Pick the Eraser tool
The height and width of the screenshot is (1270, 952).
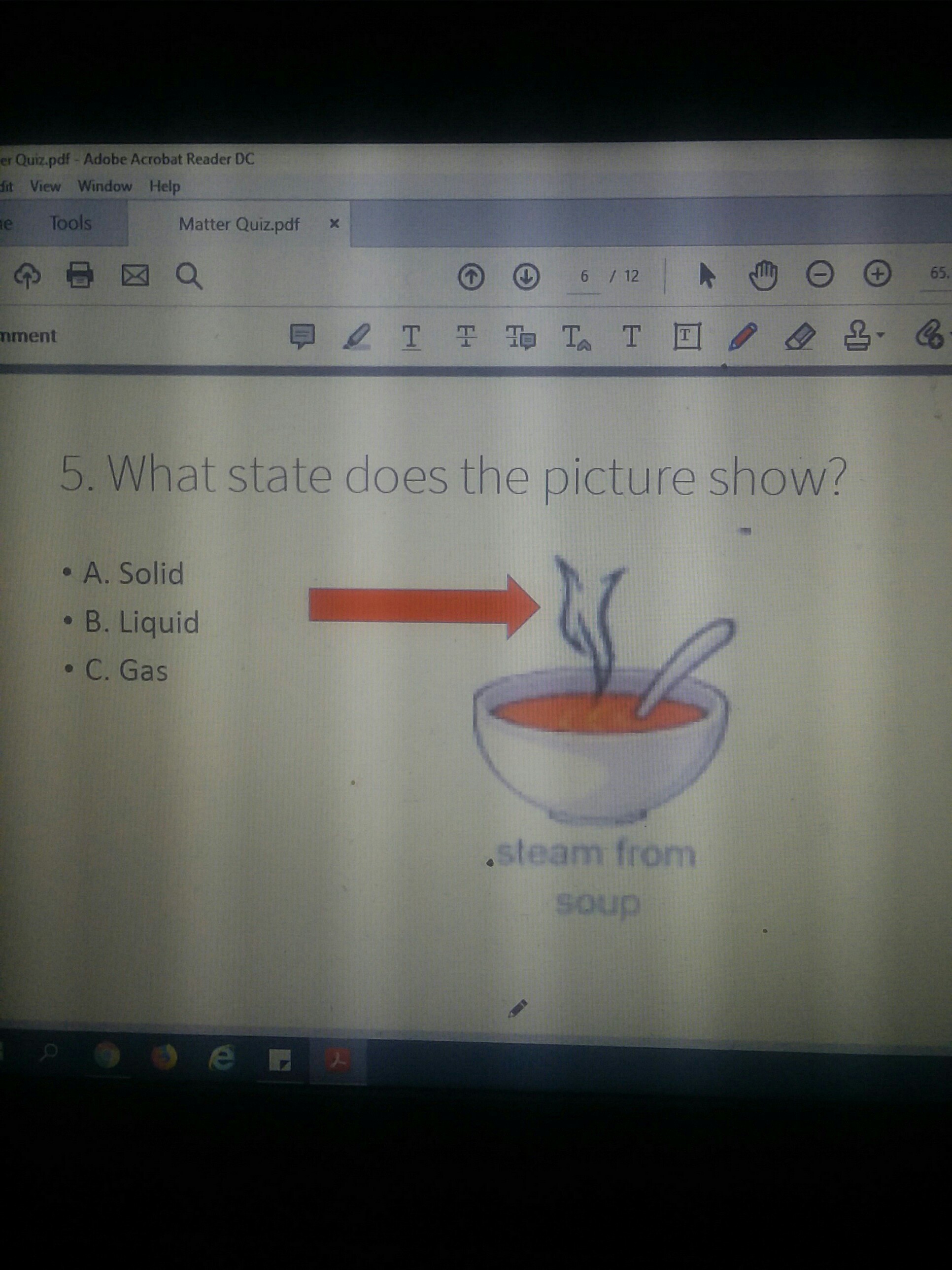800,336
